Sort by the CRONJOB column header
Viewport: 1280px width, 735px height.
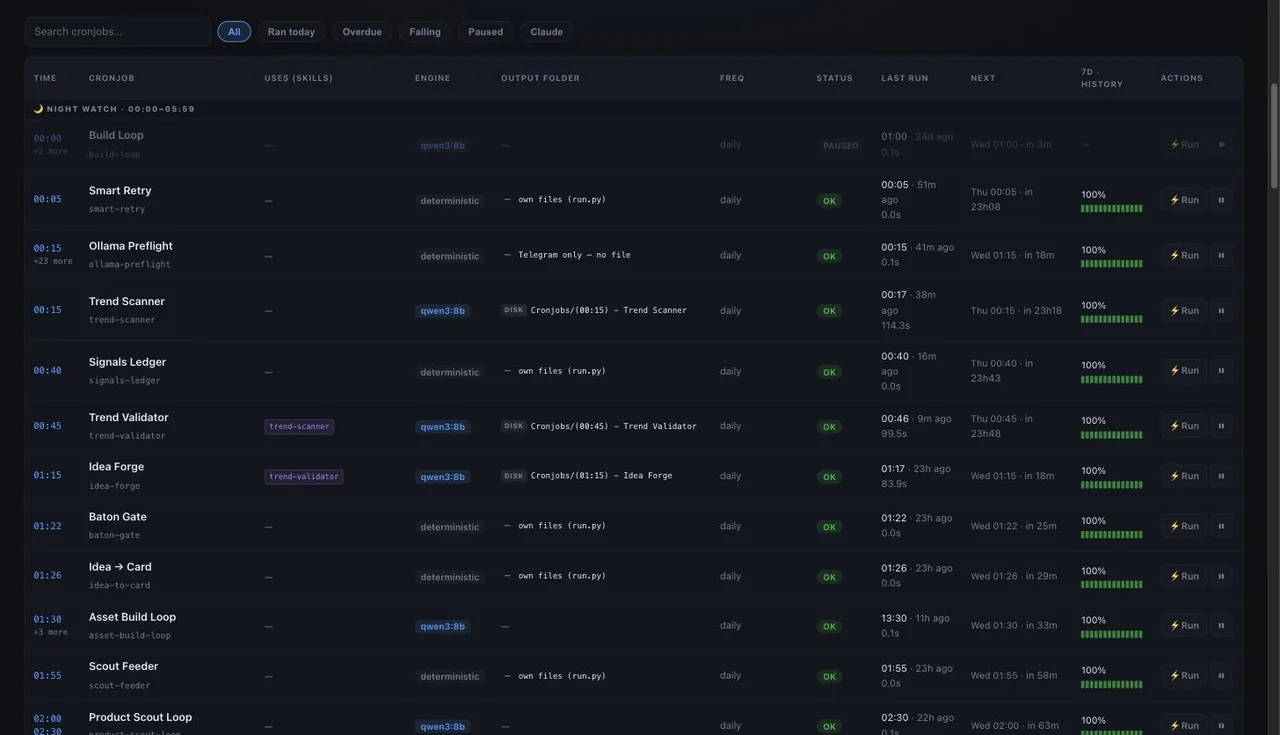point(111,78)
